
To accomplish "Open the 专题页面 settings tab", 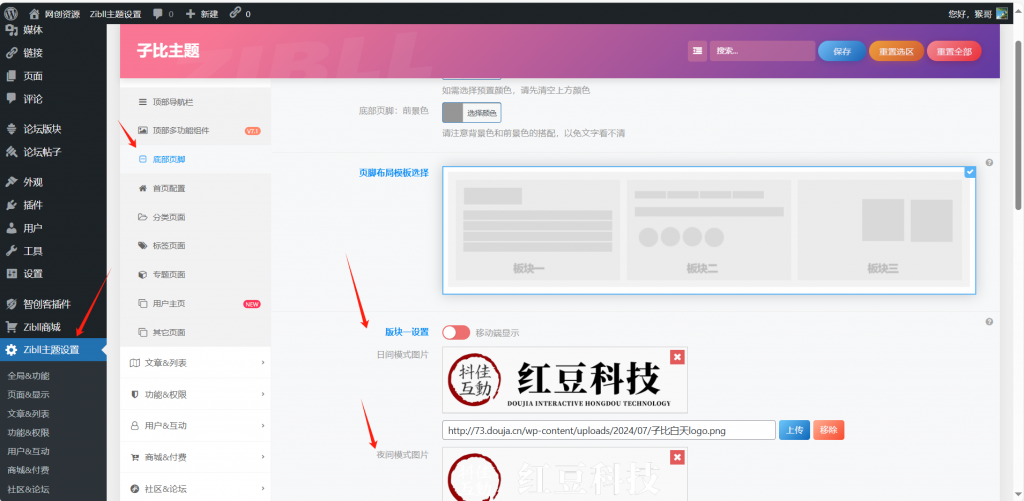I will click(195, 274).
